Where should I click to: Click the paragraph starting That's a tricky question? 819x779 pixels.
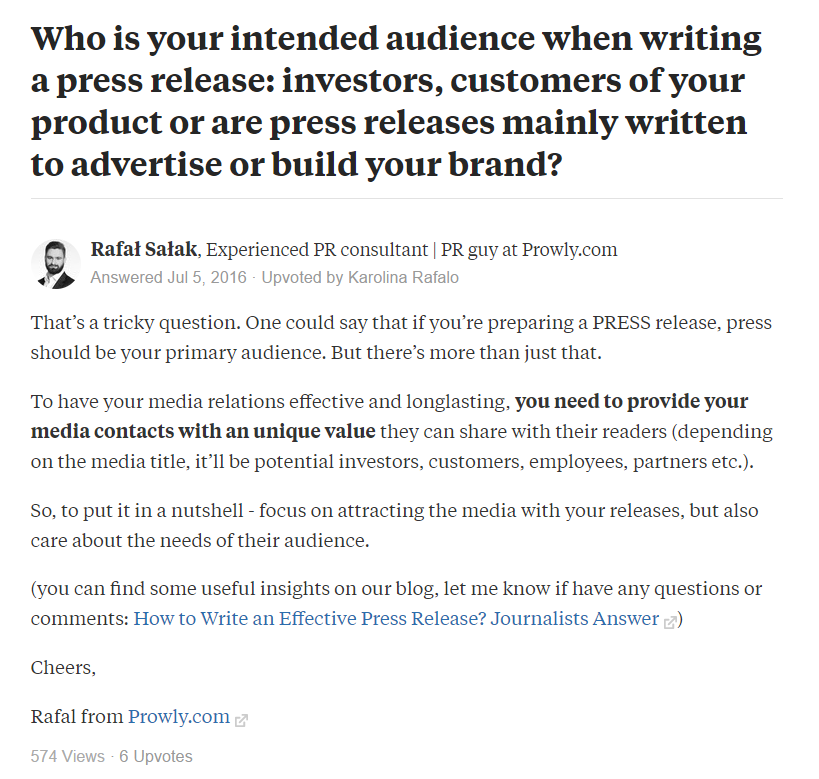click(400, 339)
